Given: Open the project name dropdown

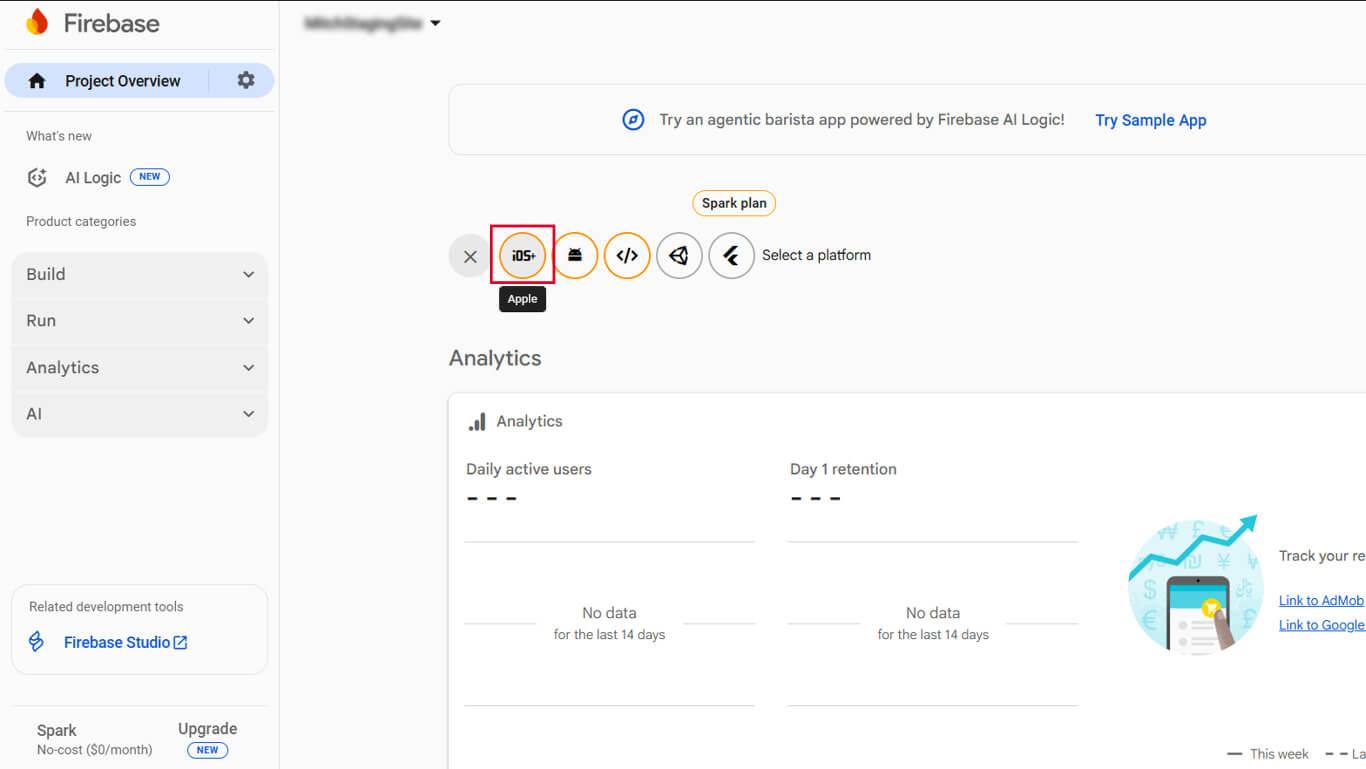Looking at the screenshot, I should [x=373, y=23].
